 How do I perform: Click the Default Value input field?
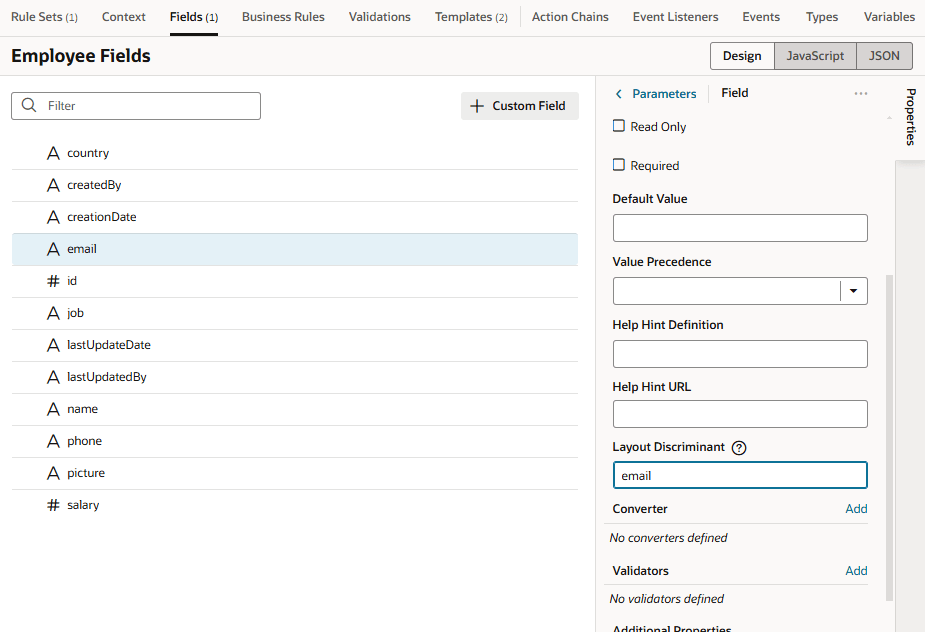pos(739,228)
